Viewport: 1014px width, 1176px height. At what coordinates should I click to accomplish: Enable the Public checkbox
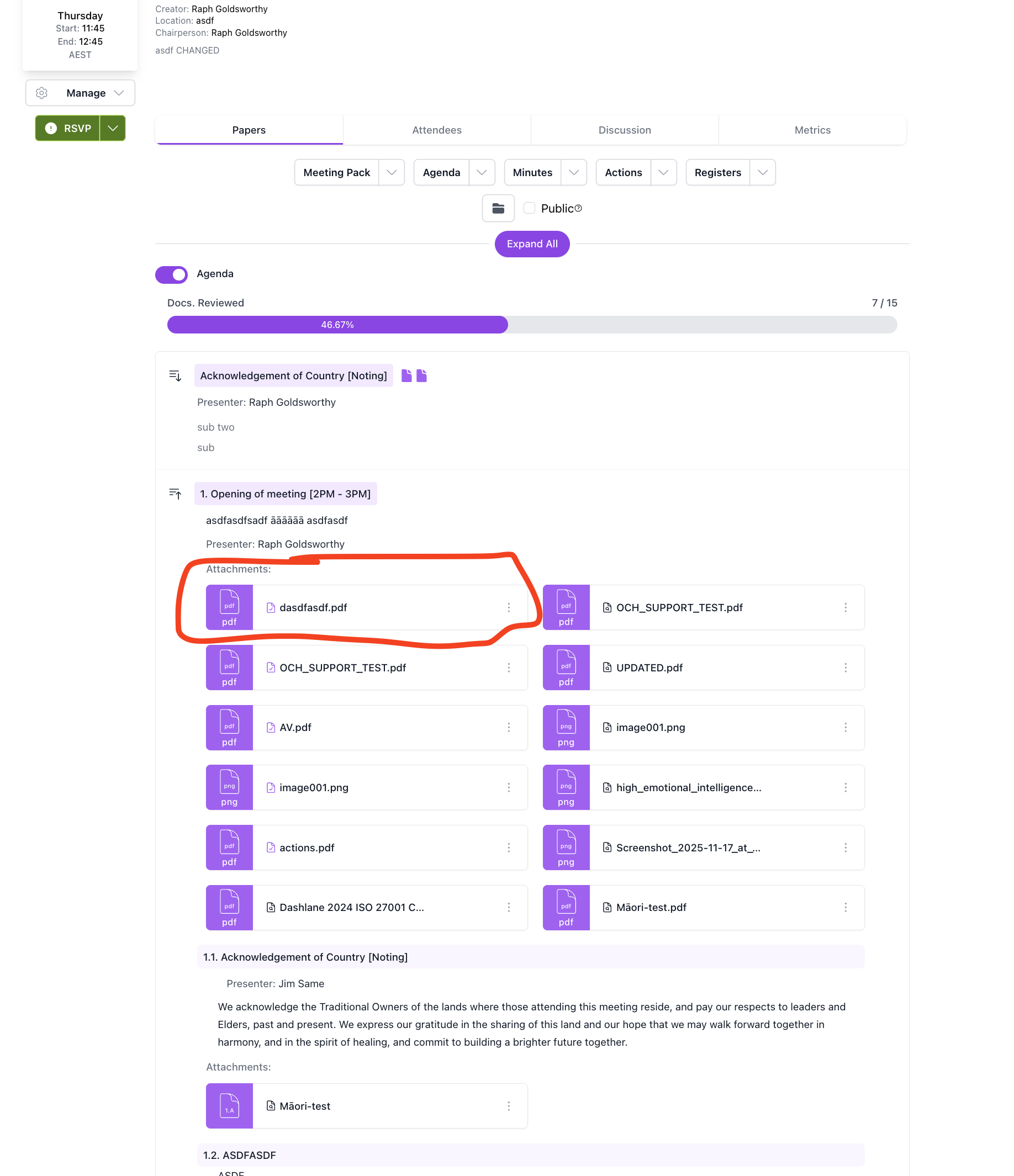(529, 208)
